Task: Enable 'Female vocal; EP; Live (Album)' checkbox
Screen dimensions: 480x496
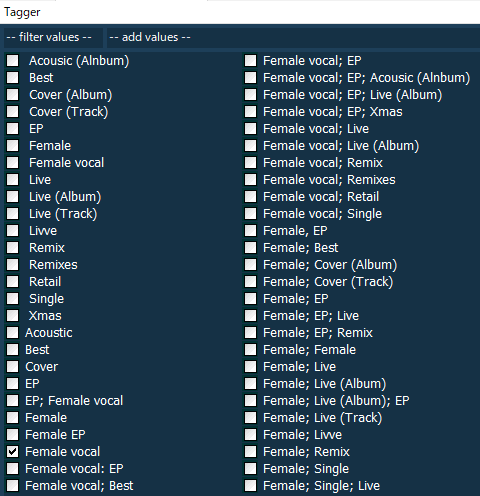Action: 250,94
